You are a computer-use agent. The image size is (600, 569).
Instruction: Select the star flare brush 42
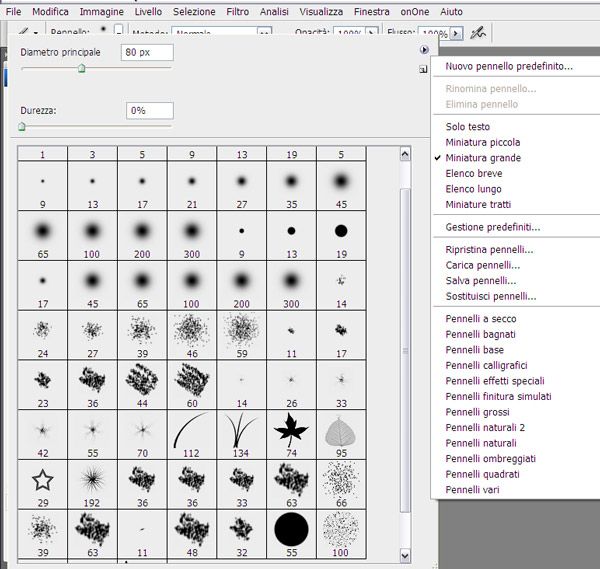42,434
